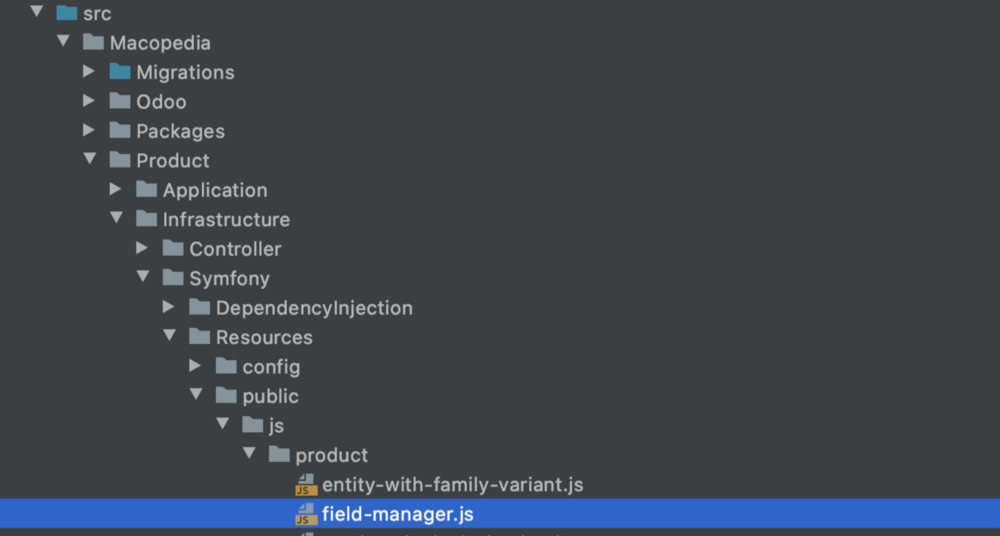Select the Resources folder label
The image size is (1000, 536).
point(264,337)
